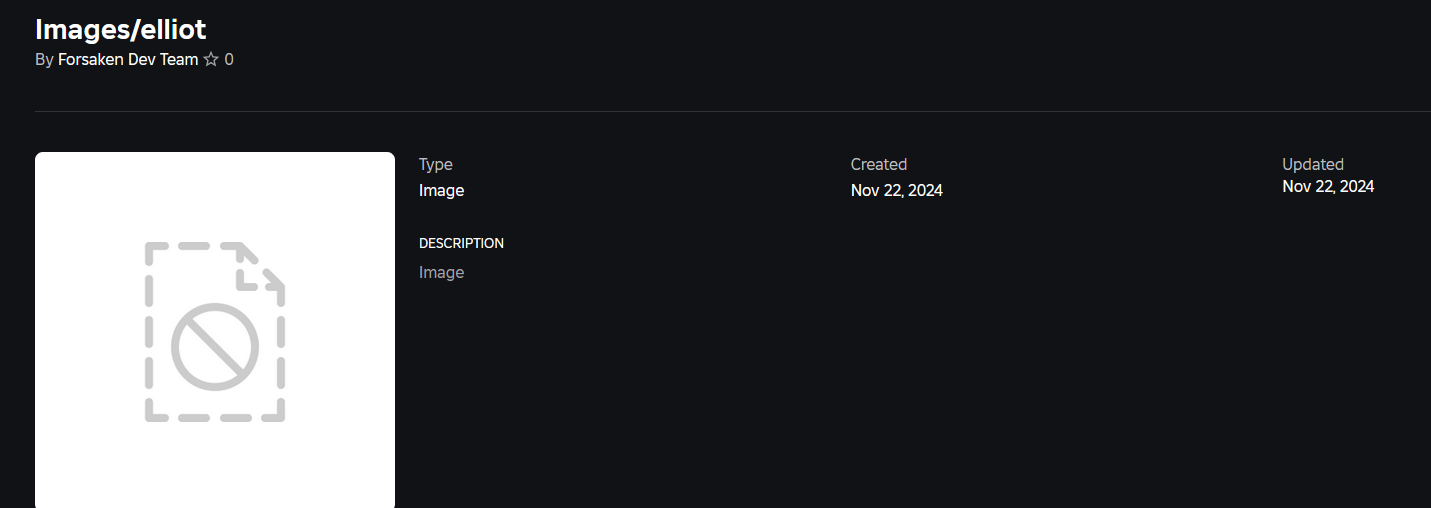Click the favorite star icon
The image size is (1431, 508).
pyautogui.click(x=211, y=60)
